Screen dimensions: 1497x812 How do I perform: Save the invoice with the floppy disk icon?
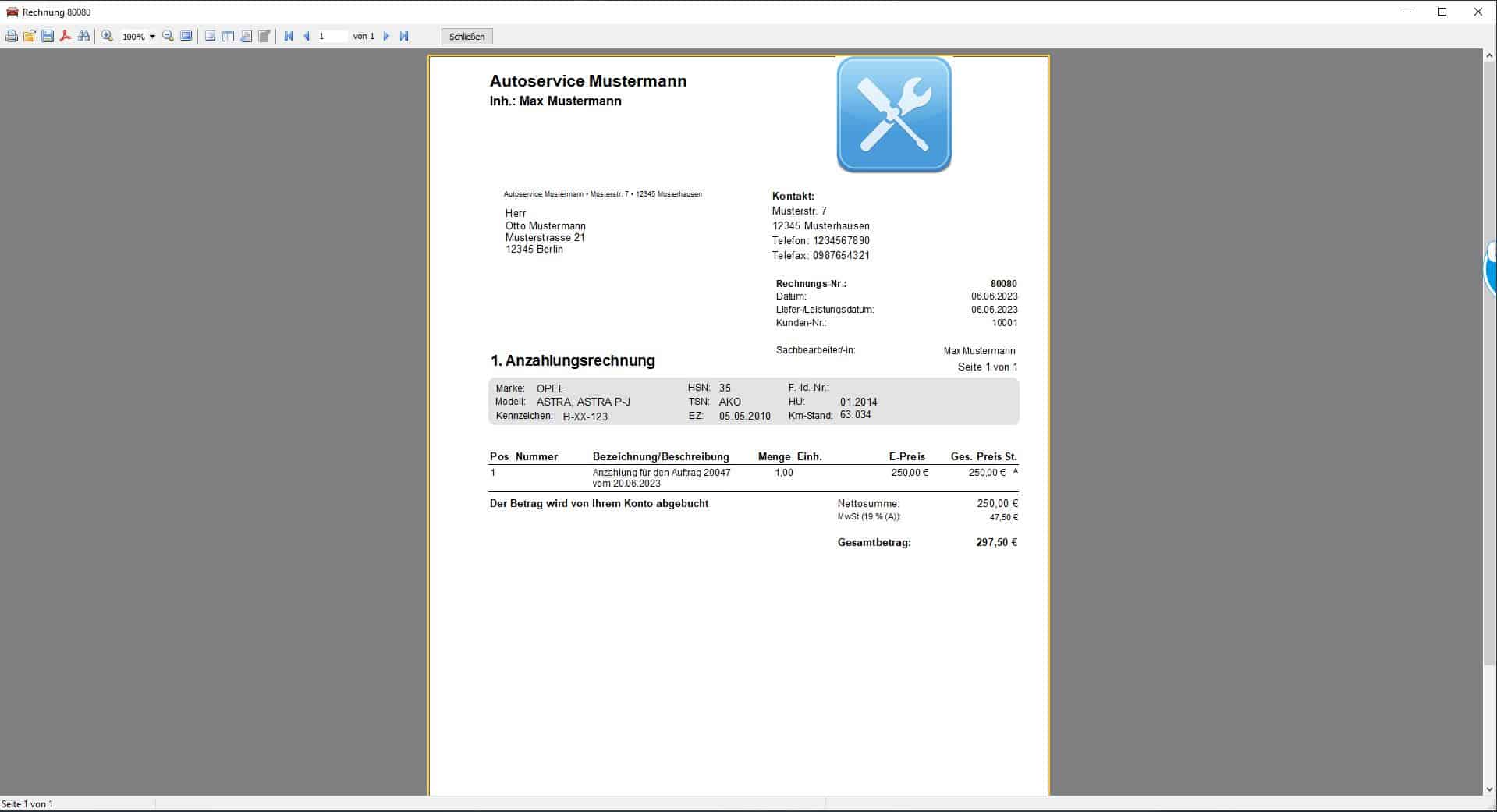click(x=48, y=36)
